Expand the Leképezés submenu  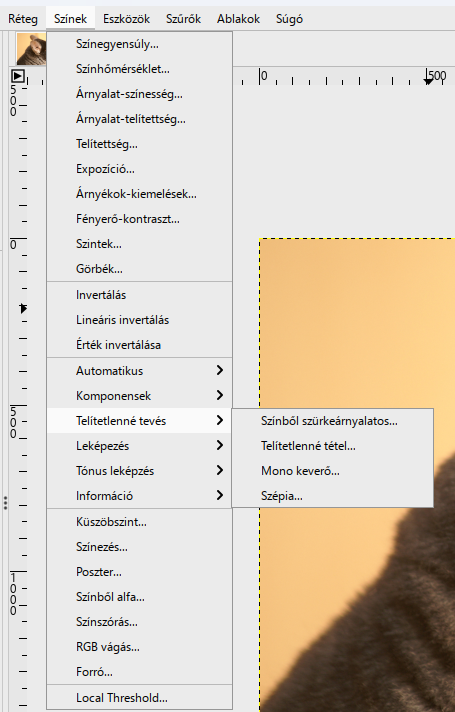tap(139, 446)
